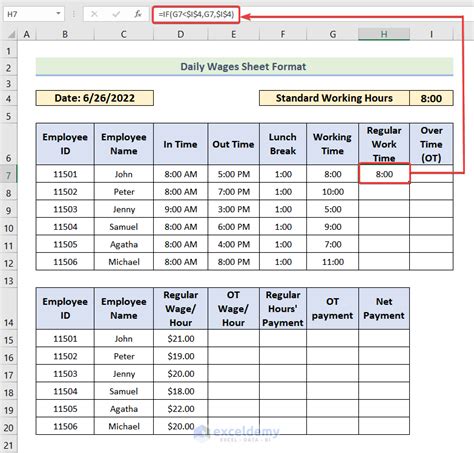The width and height of the screenshot is (474, 453).
Task: Select row 2 header
Action: tap(9, 68)
